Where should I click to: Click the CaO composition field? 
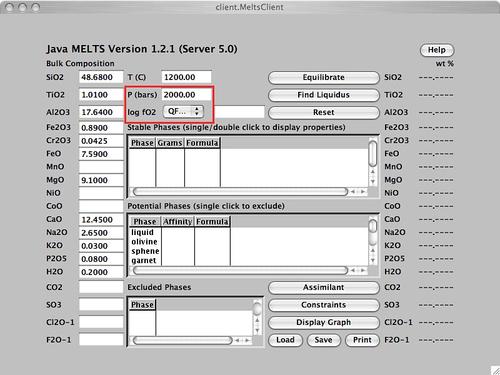pos(101,220)
